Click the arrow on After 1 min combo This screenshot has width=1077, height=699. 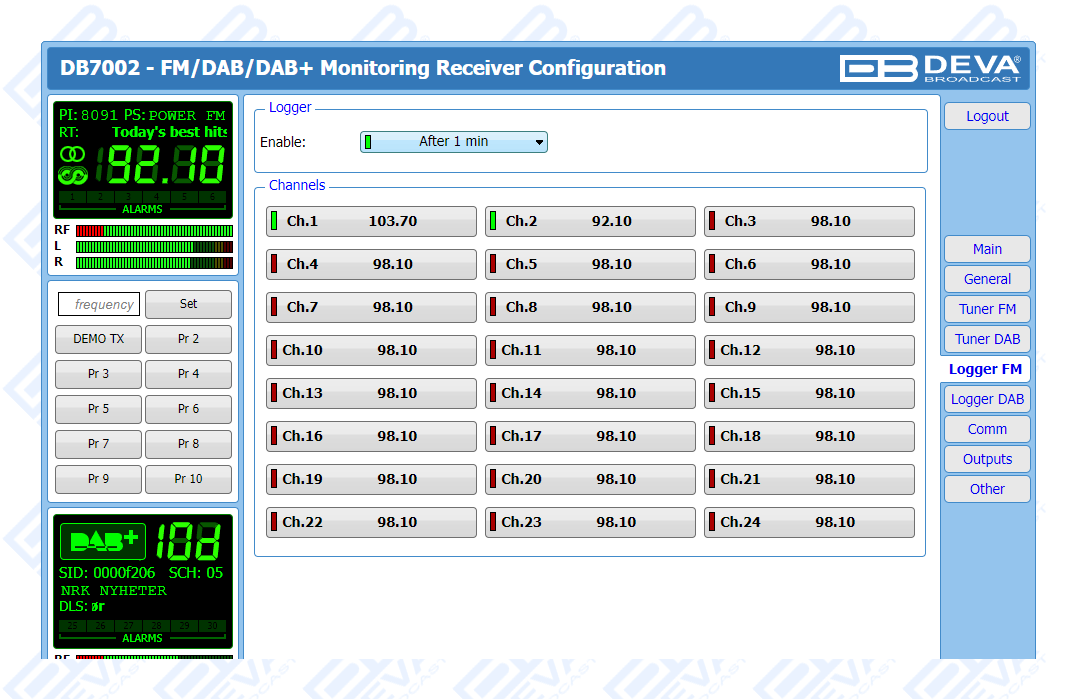pos(539,142)
